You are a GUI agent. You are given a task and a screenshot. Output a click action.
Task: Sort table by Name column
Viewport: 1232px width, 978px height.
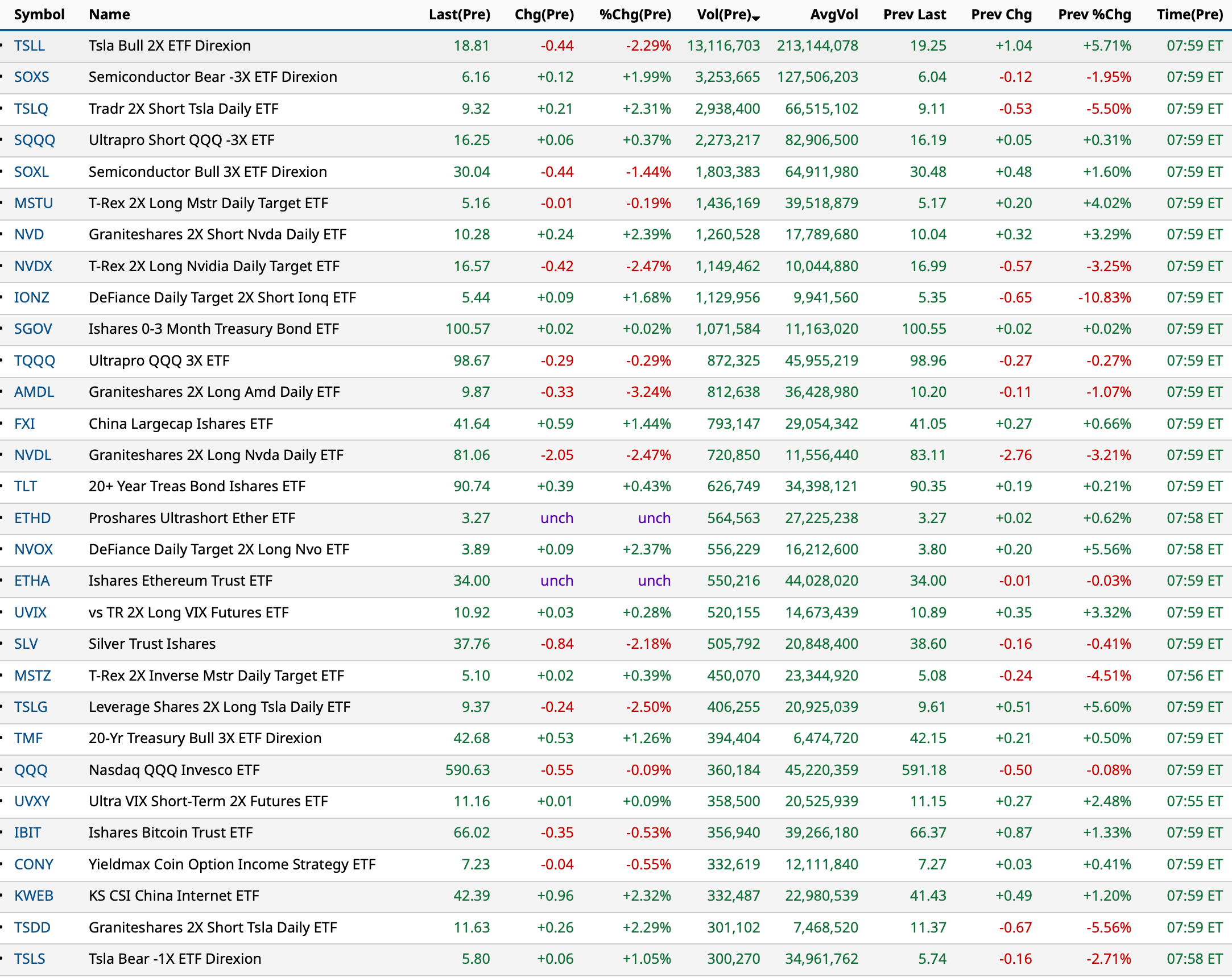pyautogui.click(x=109, y=14)
